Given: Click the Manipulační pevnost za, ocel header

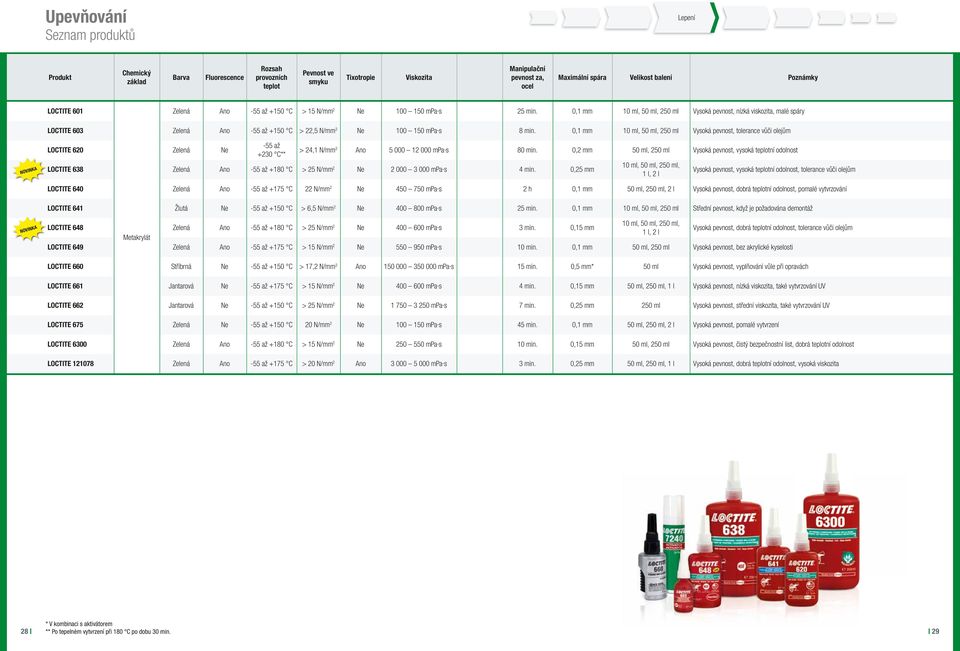Looking at the screenshot, I should 527,78.
